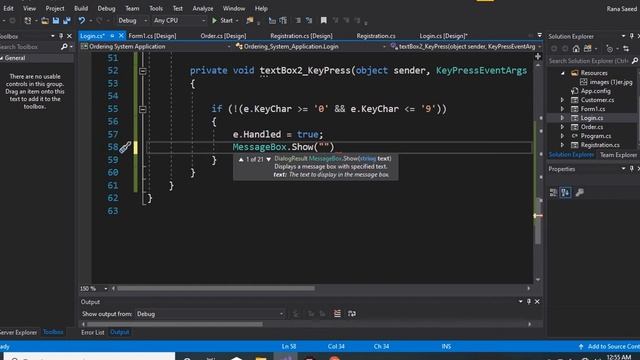Image resolution: width=640 pixels, height=360 pixels.
Task: Toggle Word Wrap icon in Output panel
Action: coord(351,313)
